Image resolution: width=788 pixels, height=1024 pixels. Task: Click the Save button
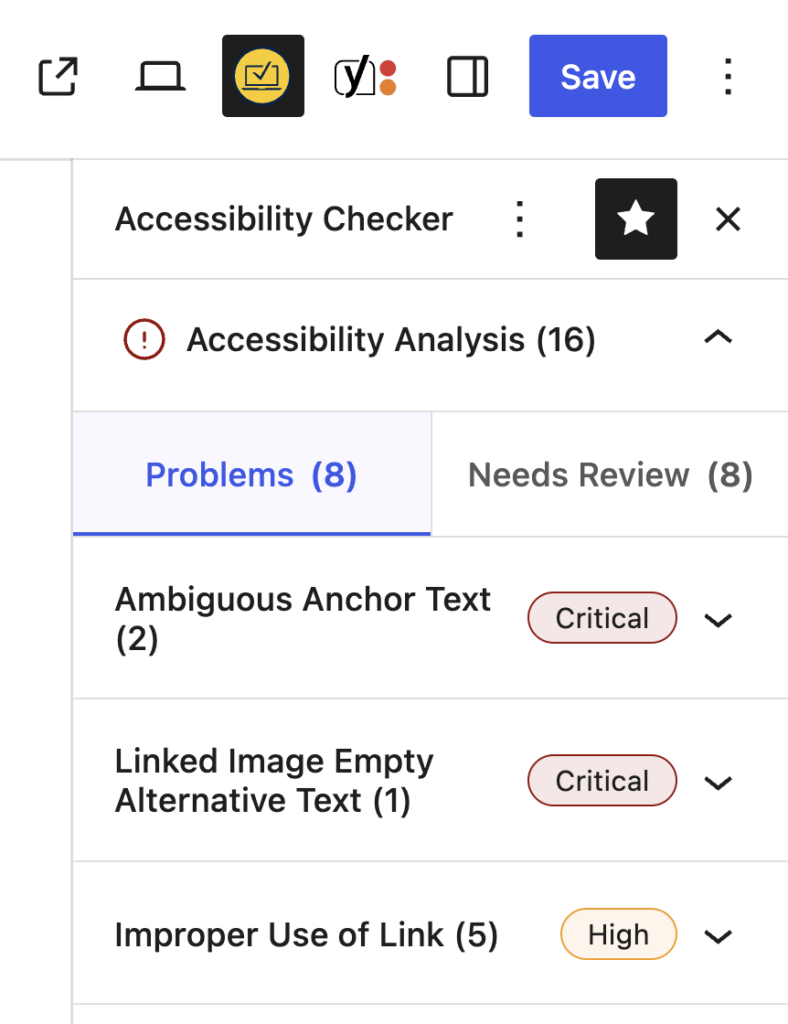pos(597,75)
